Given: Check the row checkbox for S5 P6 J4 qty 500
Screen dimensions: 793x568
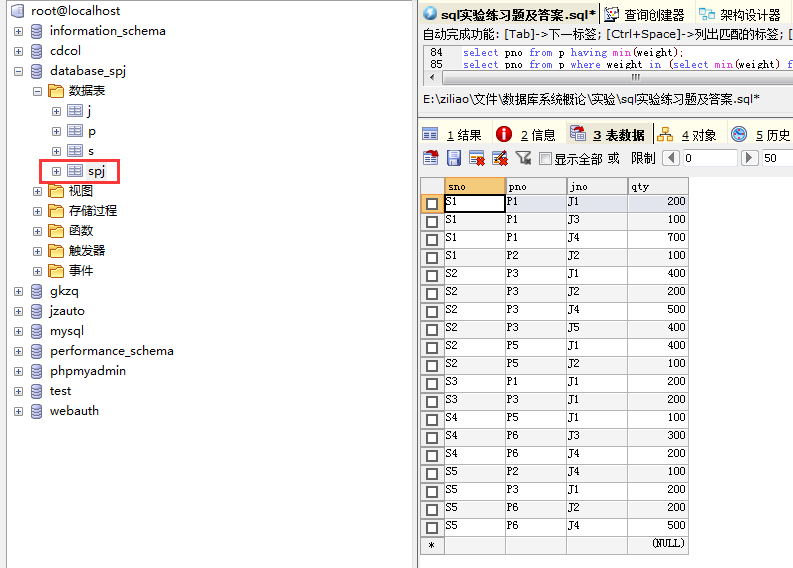Looking at the screenshot, I should coord(432,528).
